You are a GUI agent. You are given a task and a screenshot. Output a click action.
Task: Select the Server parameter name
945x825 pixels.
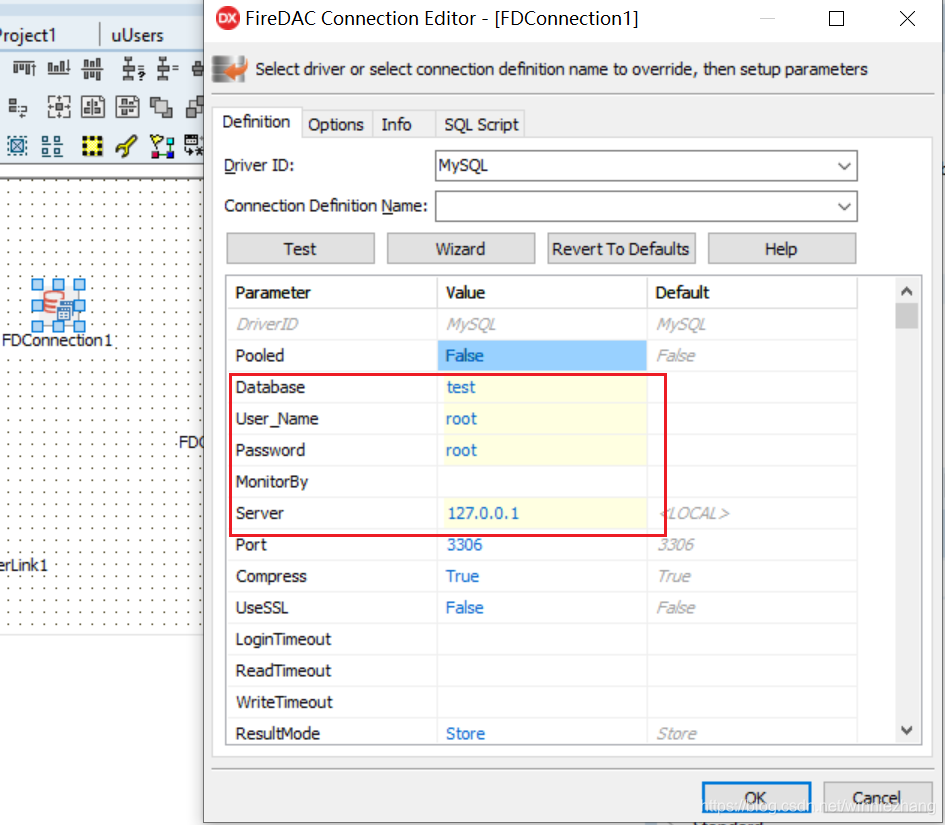coord(259,513)
